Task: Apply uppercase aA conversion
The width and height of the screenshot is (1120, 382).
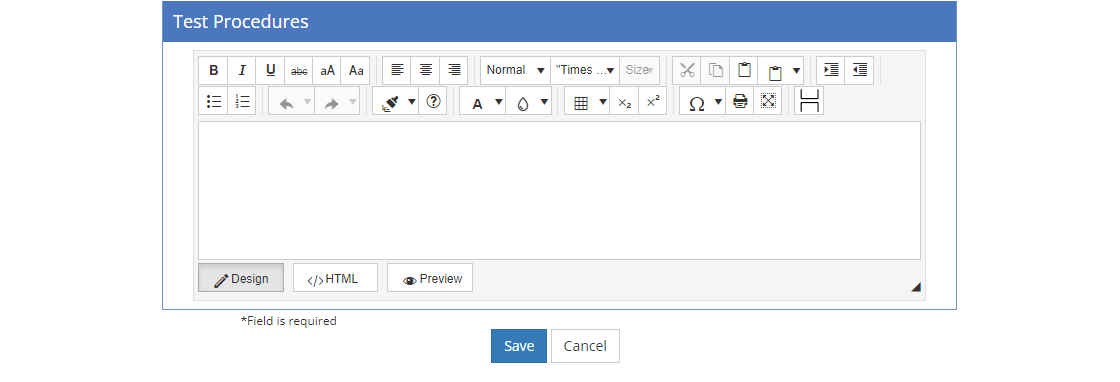Action: coord(327,71)
